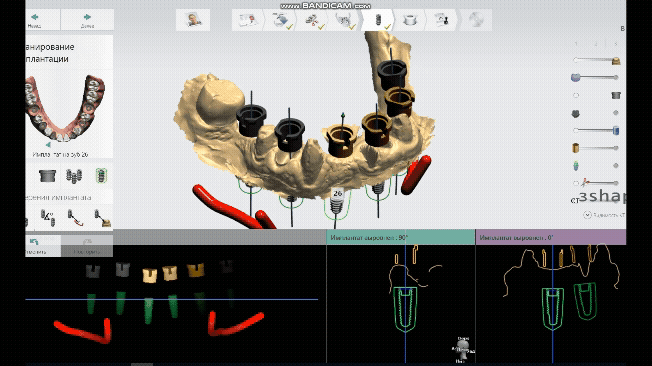Screen dimensions: 652x366
Task: Click the dental arch overview thumbnail
Action: point(65,108)
